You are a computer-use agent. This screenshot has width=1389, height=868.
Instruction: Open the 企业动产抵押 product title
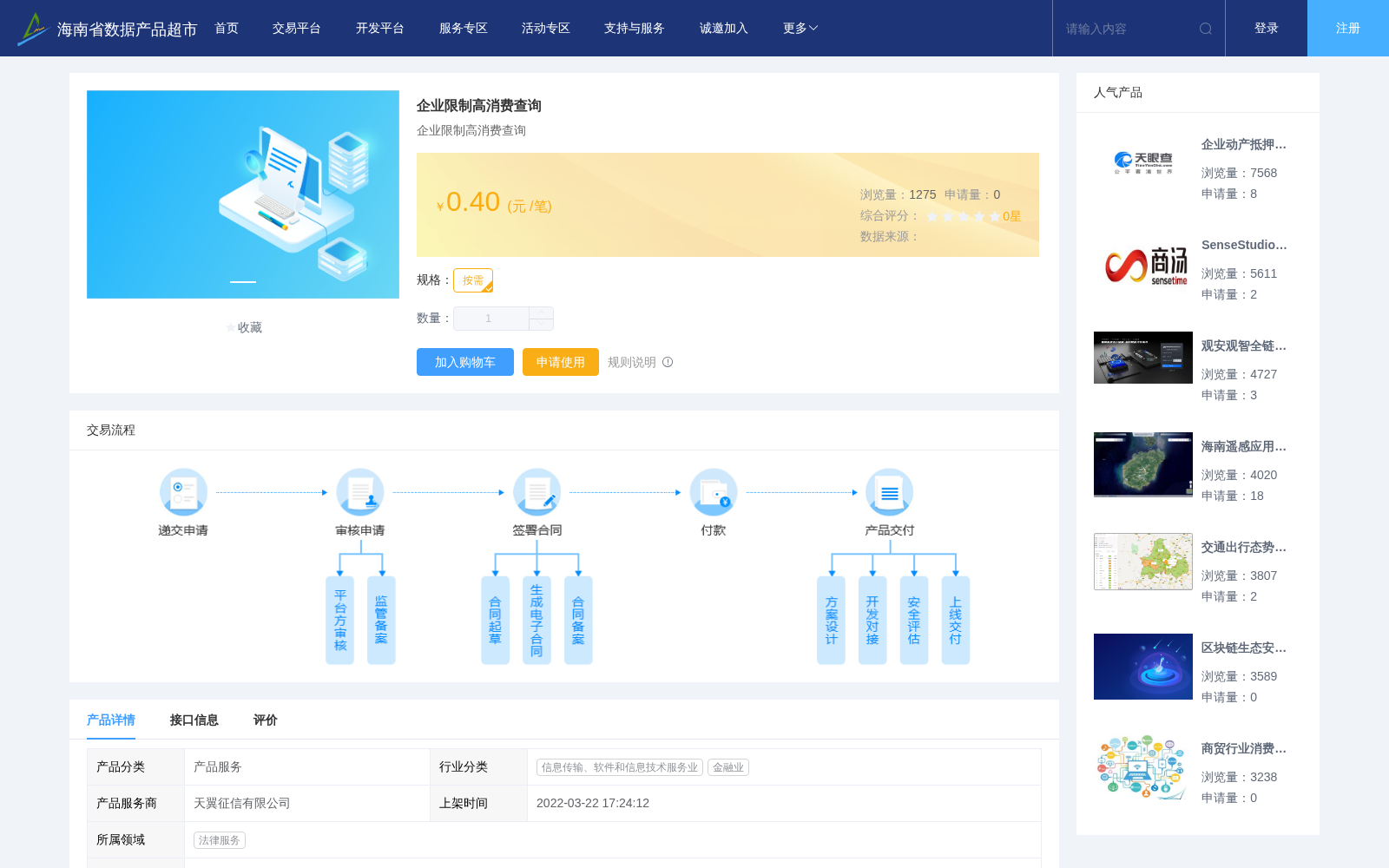1244,145
